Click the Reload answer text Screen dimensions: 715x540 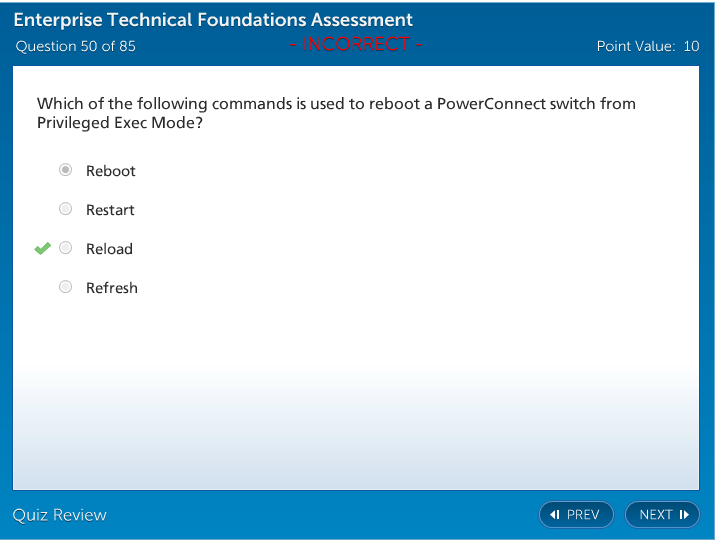[x=109, y=249]
